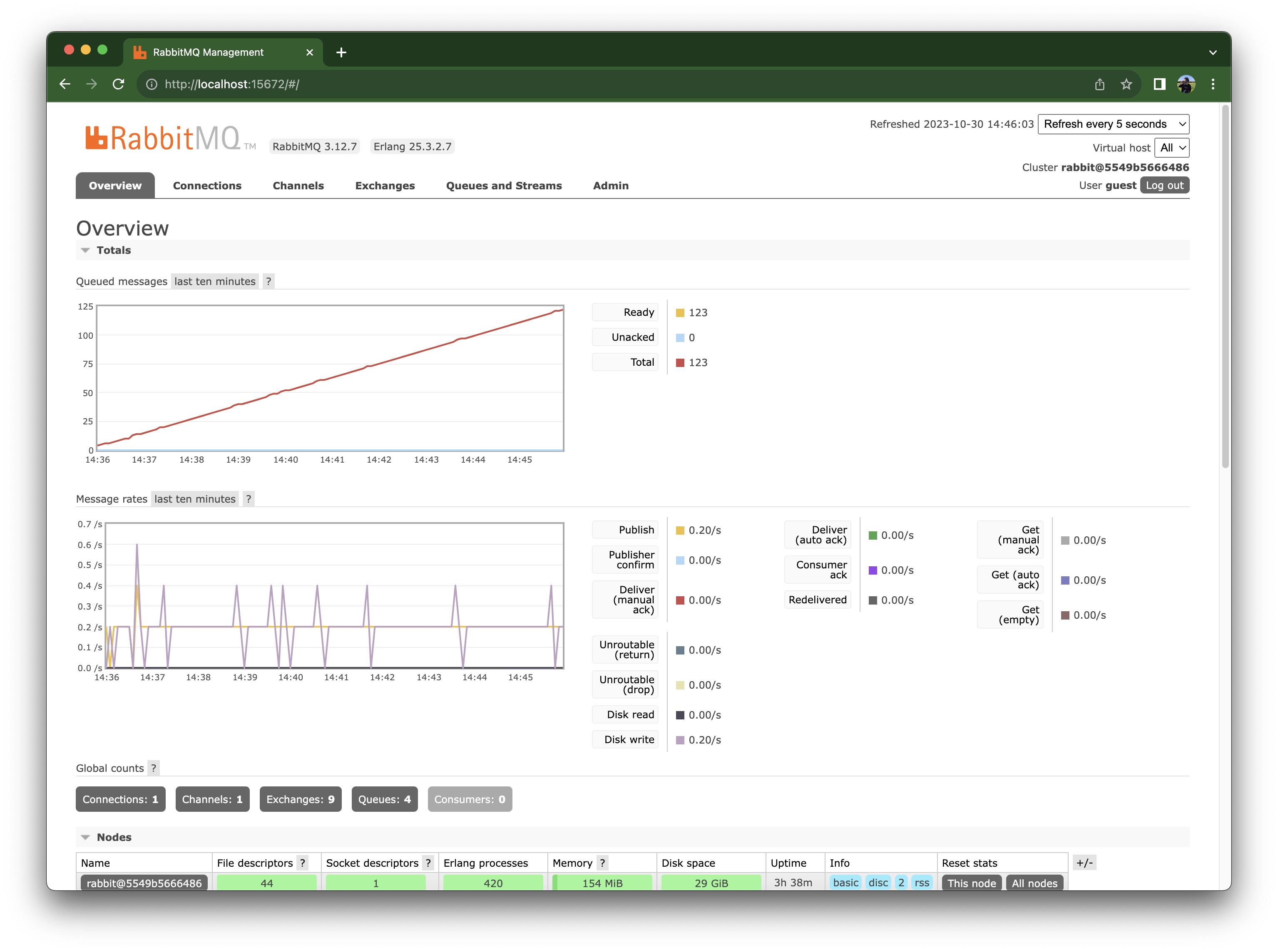Open the Queues and Streams tab
Viewport: 1278px width, 952px height.
click(504, 186)
